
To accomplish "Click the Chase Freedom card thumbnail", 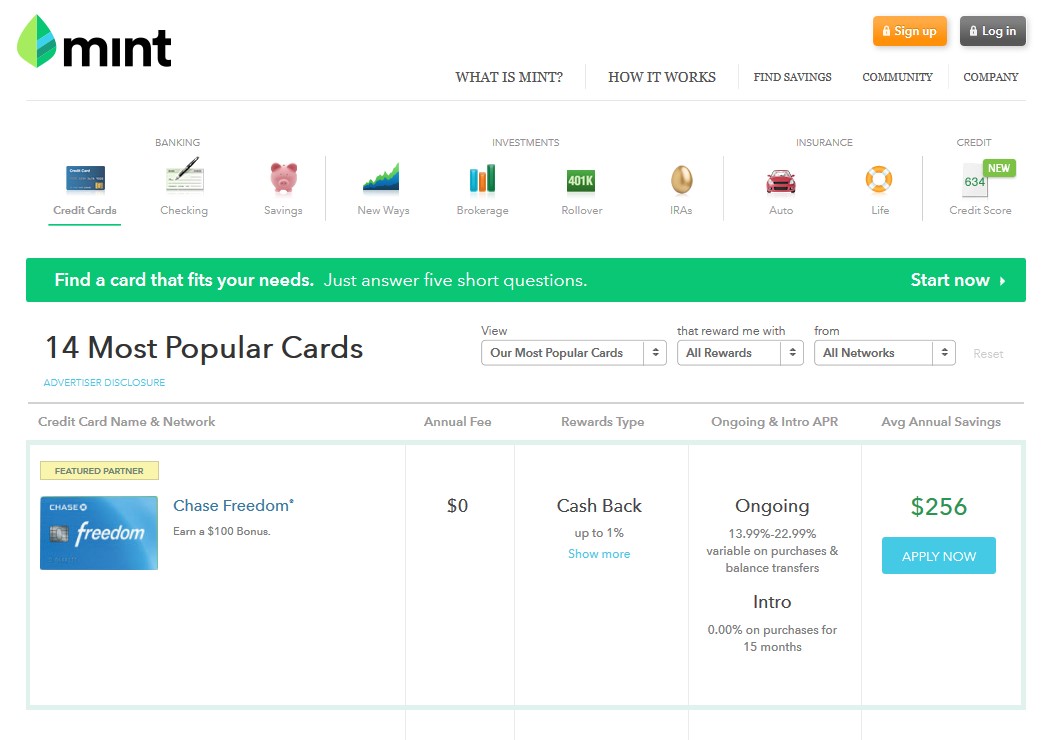I will pos(99,533).
